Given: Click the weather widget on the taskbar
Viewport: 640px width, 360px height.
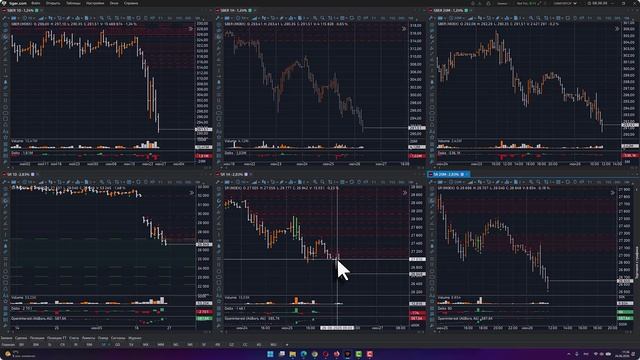Looking at the screenshot, I should [20, 353].
